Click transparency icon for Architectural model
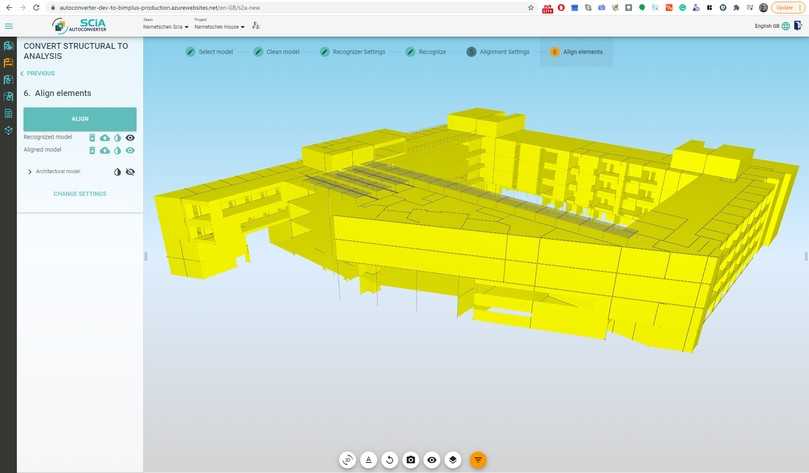Viewport: 809px width, 473px height. point(117,172)
